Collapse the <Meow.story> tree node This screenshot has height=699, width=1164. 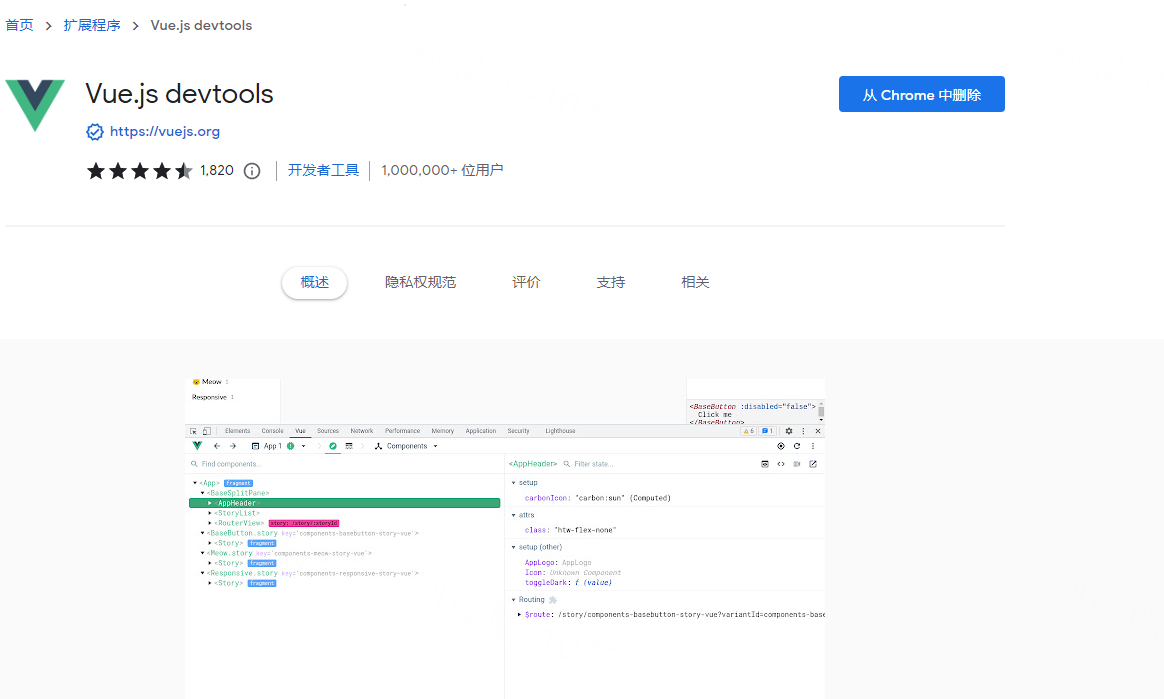coord(203,553)
